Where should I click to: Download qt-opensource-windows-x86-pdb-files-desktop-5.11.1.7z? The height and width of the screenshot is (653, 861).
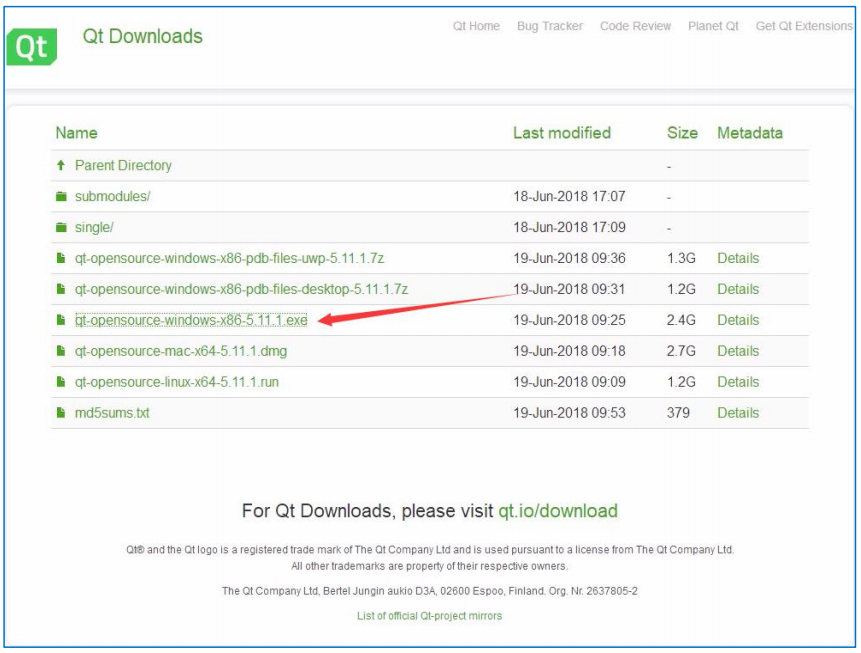241,289
